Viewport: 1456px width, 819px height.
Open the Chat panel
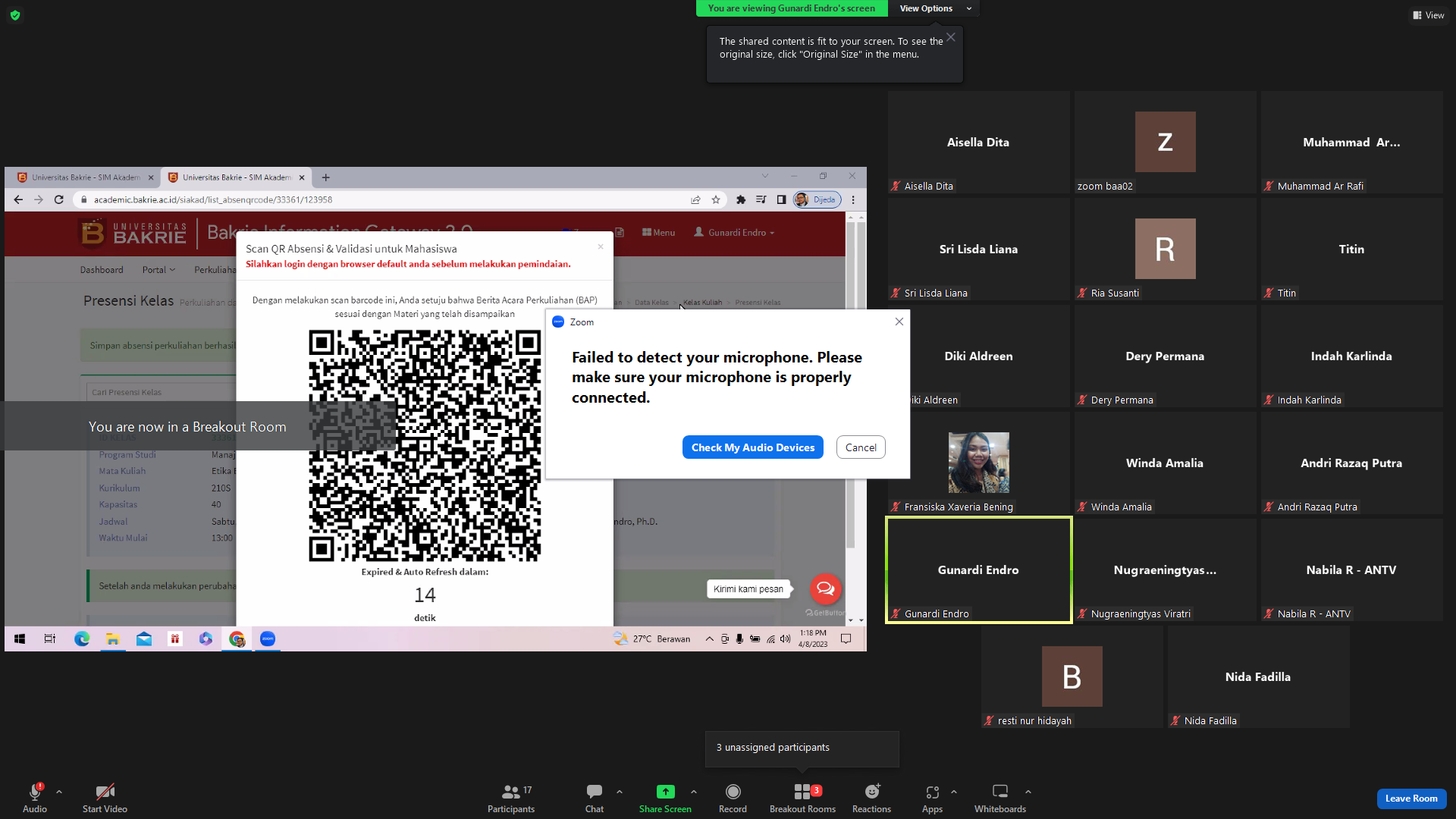595,798
